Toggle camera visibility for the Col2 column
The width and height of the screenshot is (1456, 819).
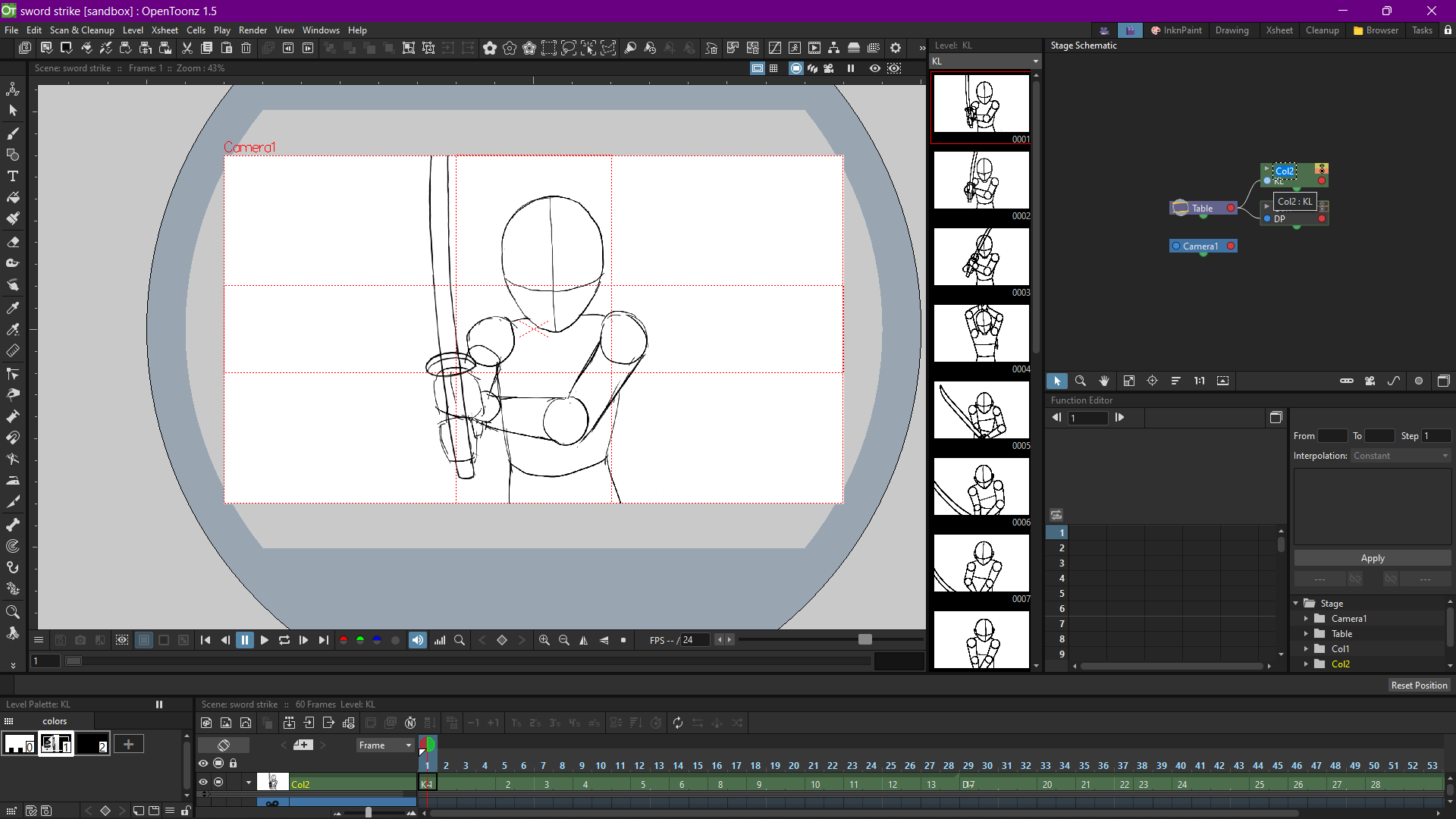click(x=218, y=782)
